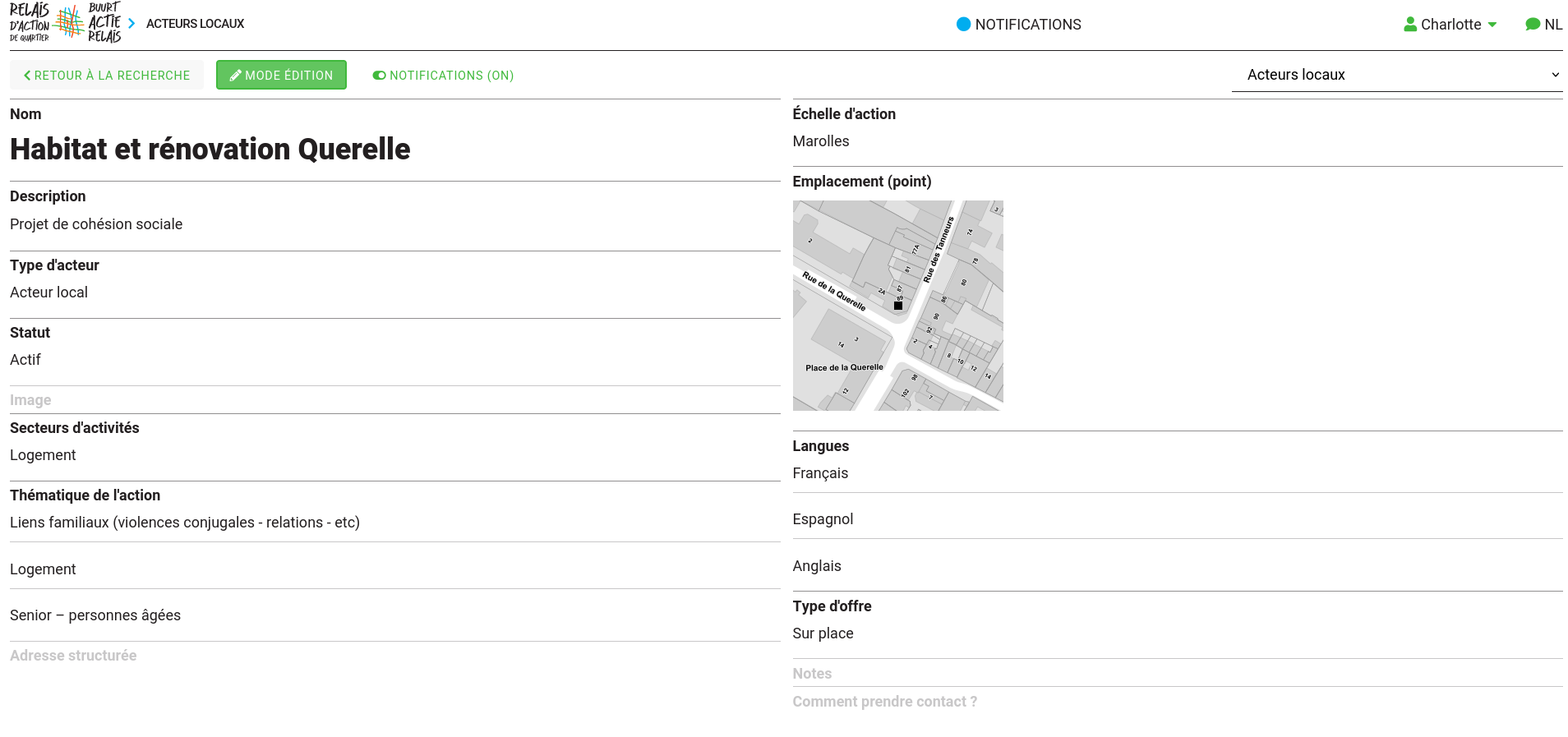1568x737 pixels.
Task: Click the Relais d'Action de Quartier logo
Action: click(x=66, y=23)
